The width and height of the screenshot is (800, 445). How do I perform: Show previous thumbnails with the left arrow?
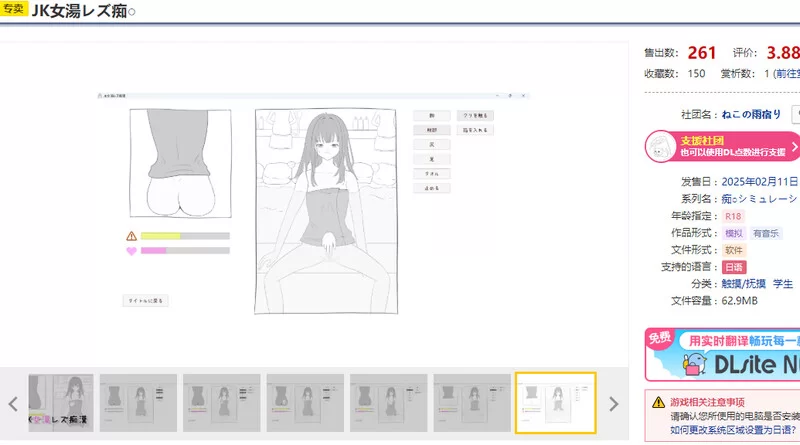coord(13,404)
